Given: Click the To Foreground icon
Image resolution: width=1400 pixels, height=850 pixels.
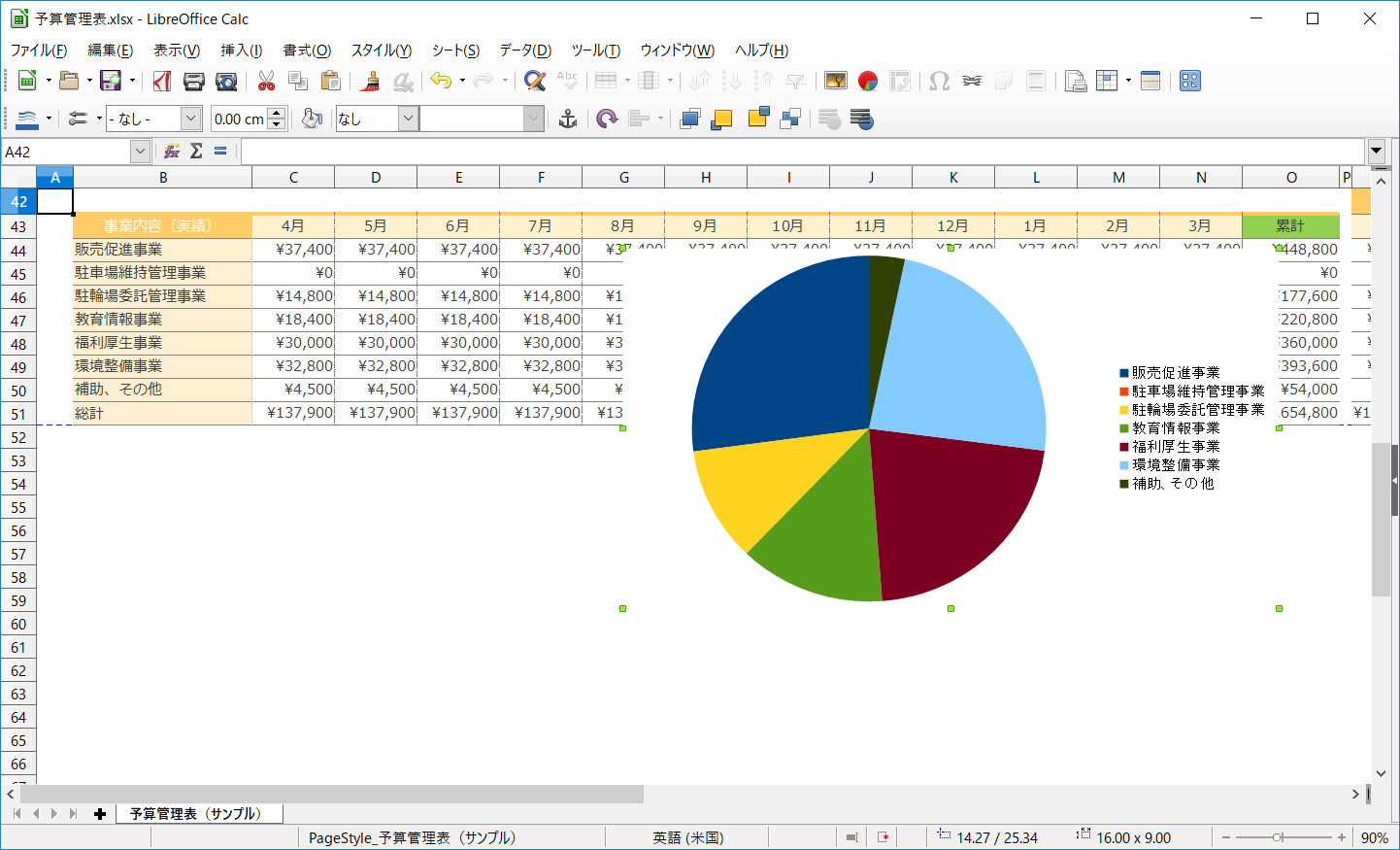Looking at the screenshot, I should point(830,119).
